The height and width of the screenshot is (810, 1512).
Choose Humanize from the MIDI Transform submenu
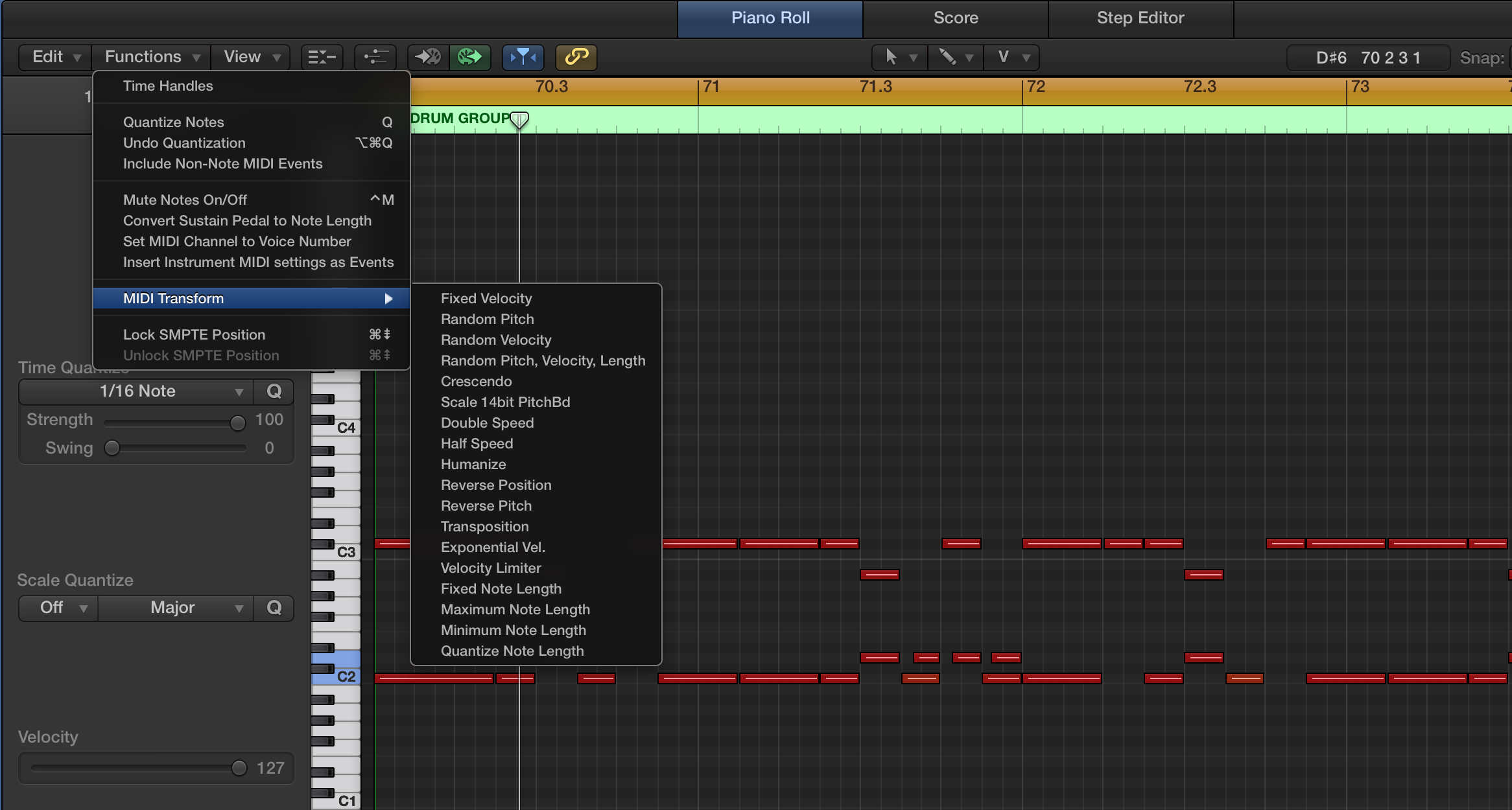[x=473, y=464]
